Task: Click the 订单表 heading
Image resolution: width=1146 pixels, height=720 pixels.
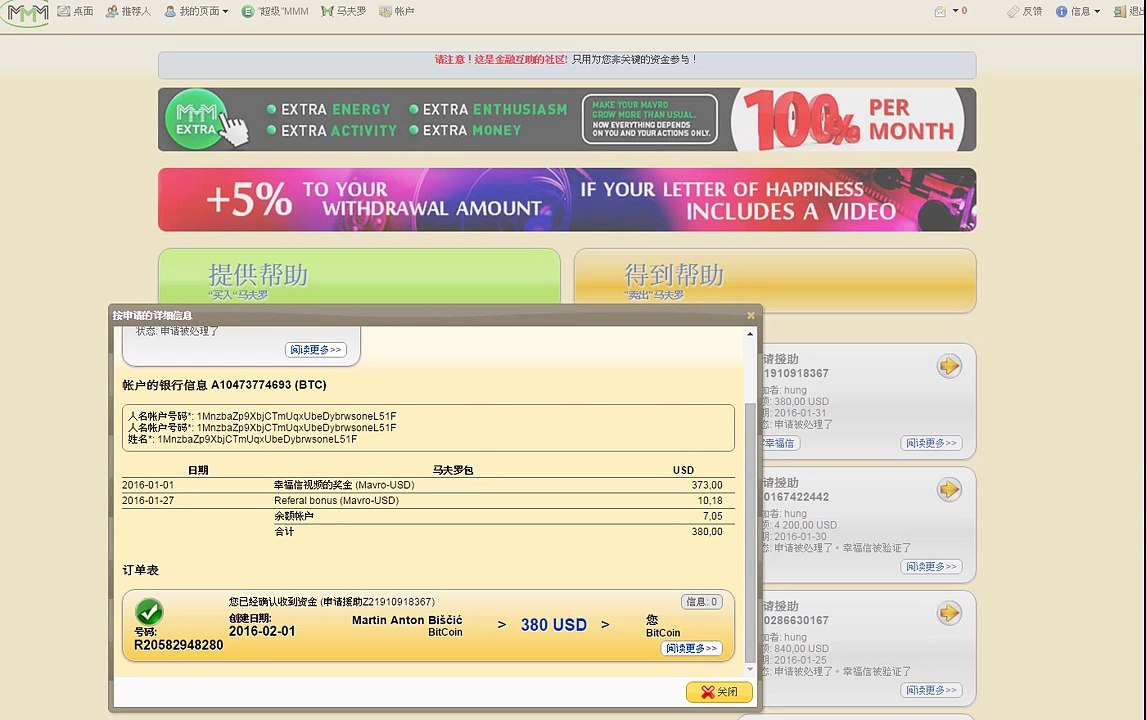Action: coord(140,570)
